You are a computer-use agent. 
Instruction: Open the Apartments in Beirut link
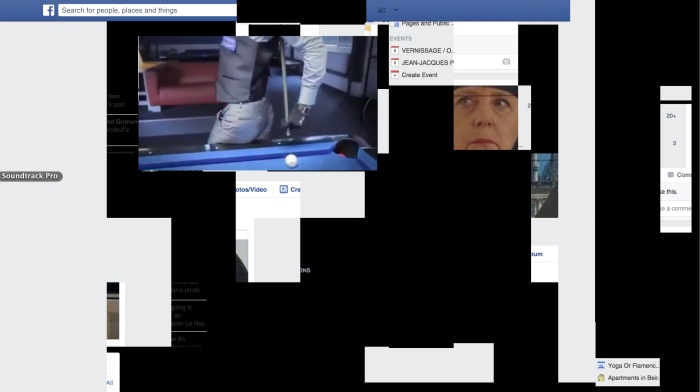click(x=633, y=378)
